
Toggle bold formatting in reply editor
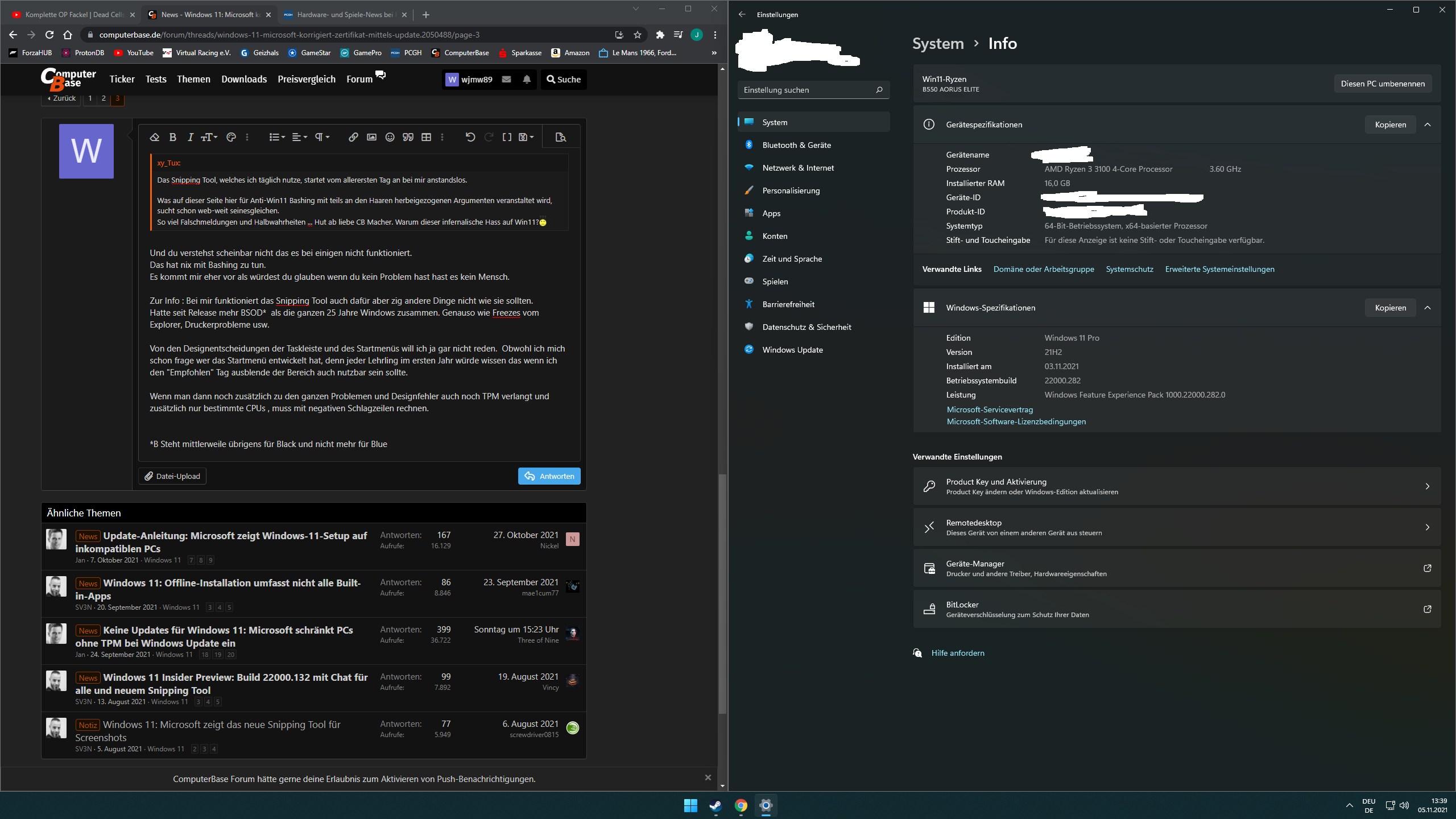pos(173,137)
